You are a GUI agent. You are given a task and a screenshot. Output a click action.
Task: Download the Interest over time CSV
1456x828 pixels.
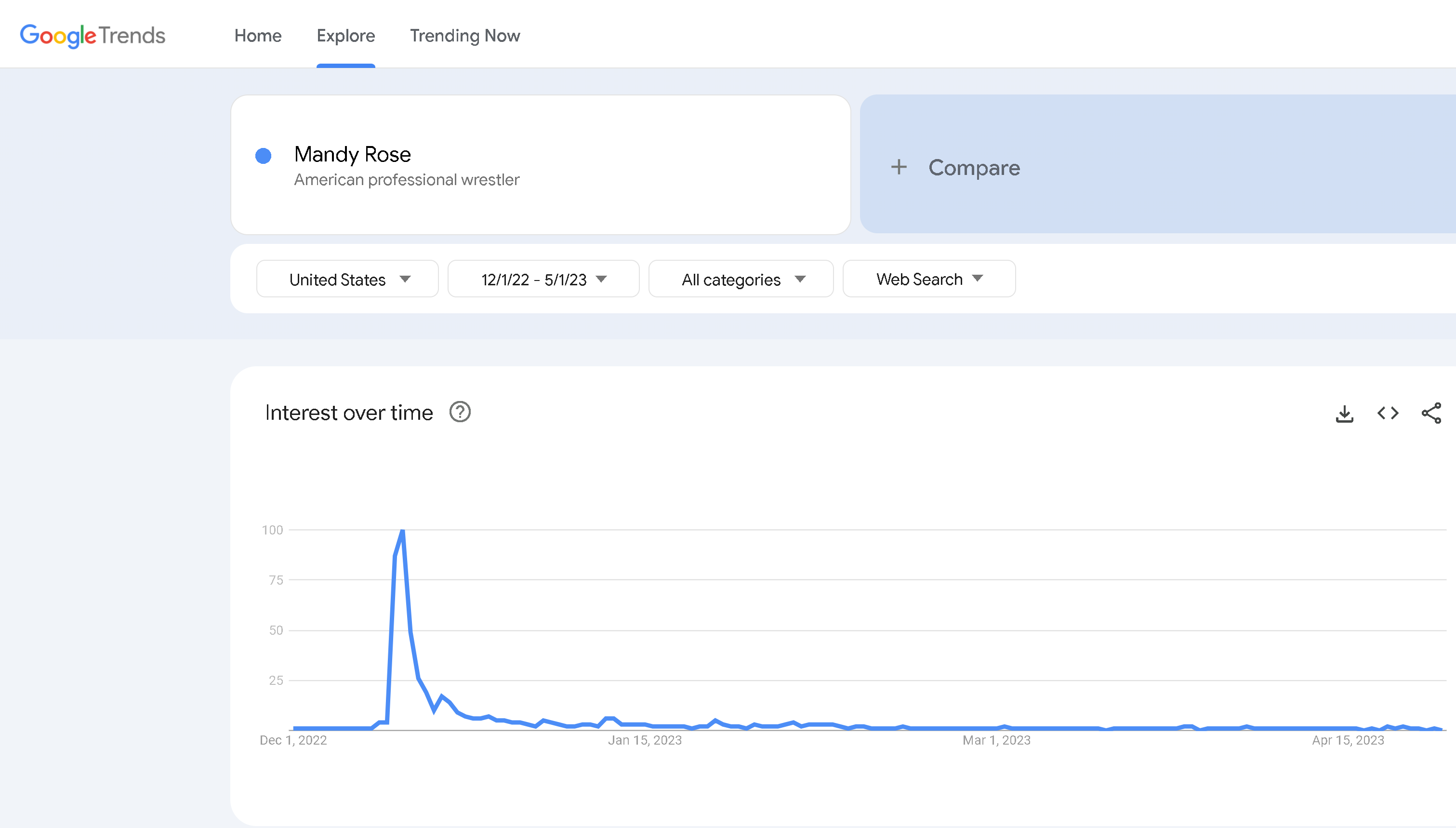pyautogui.click(x=1344, y=414)
